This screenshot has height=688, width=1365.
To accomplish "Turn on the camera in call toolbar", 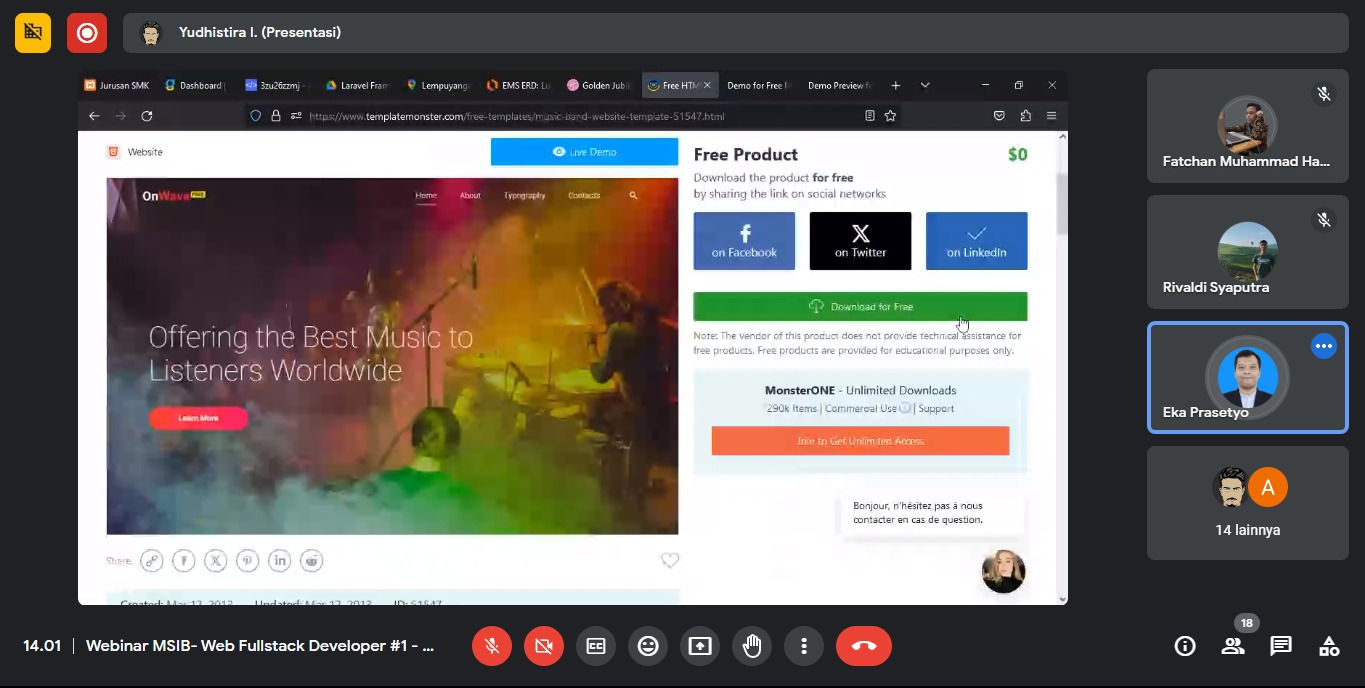I will [543, 646].
